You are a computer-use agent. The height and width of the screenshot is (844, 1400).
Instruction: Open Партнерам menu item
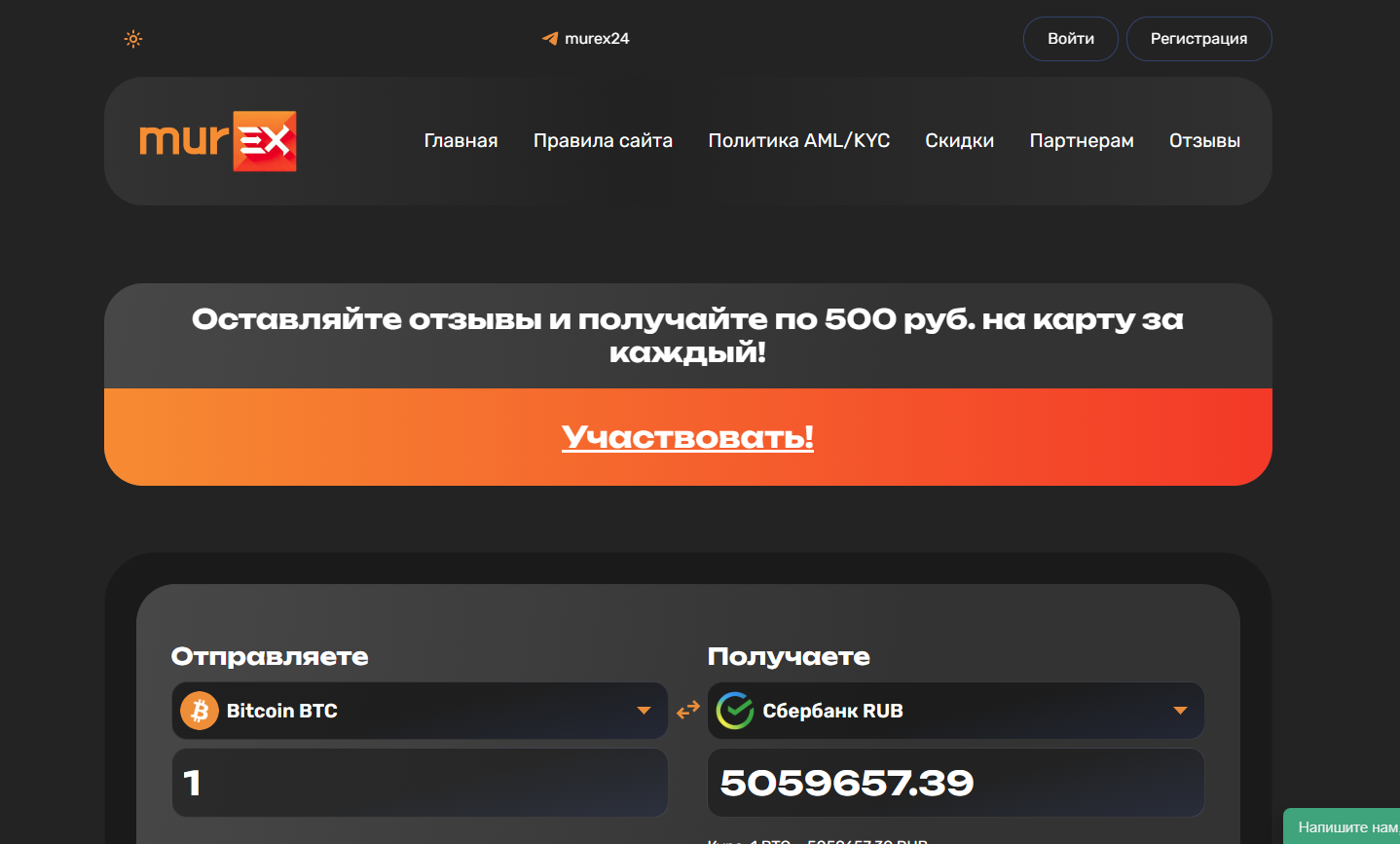point(1082,141)
